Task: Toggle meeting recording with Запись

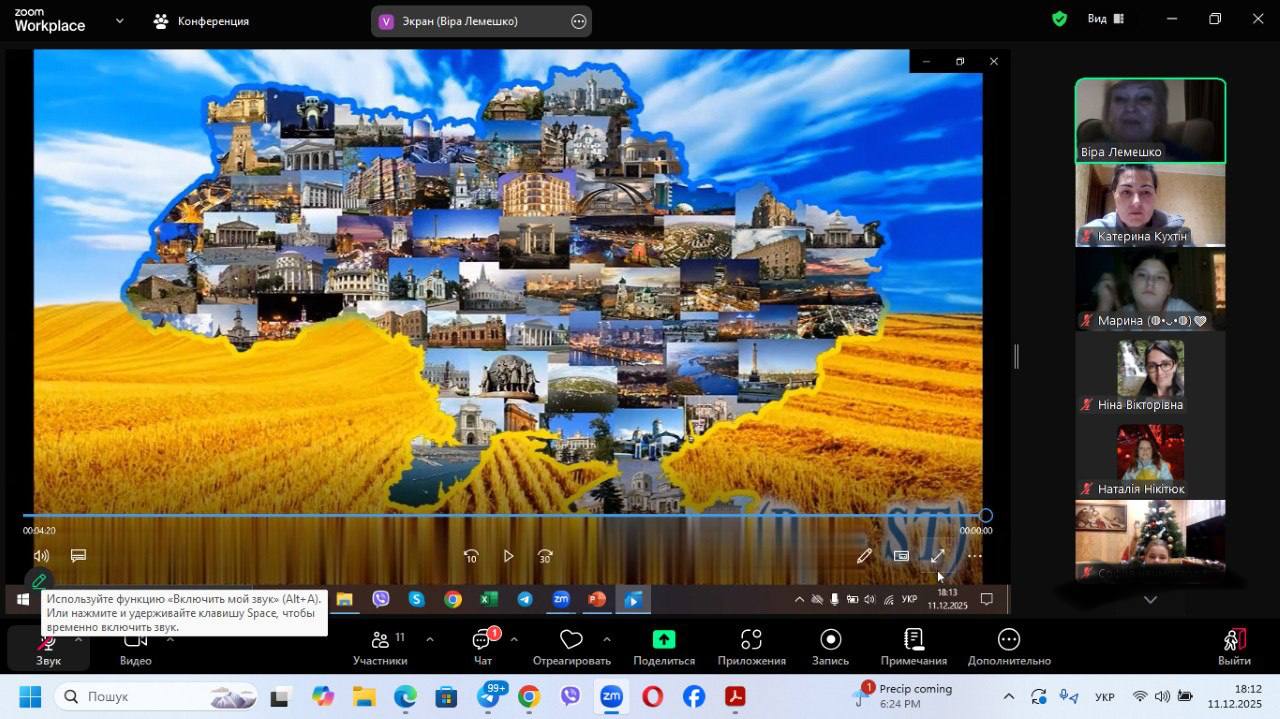Action: coord(830,646)
